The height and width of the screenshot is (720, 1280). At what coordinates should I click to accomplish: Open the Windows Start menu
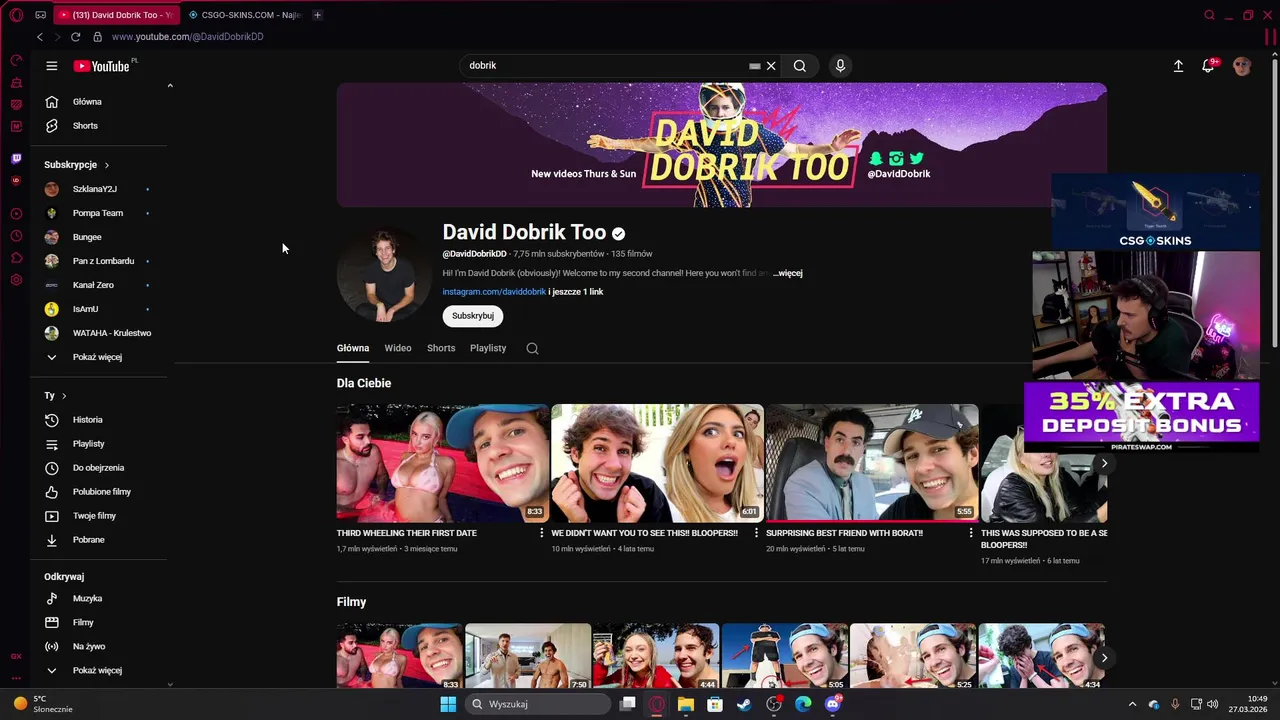(x=448, y=704)
